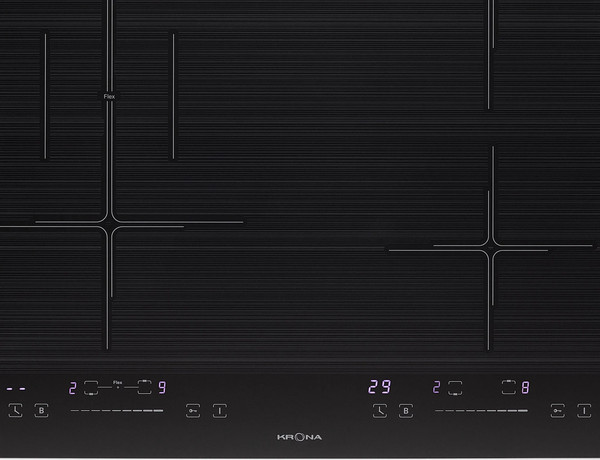The height and width of the screenshot is (460, 600).
Task: Select right rear zone beside digit 8
Action: pos(508,387)
